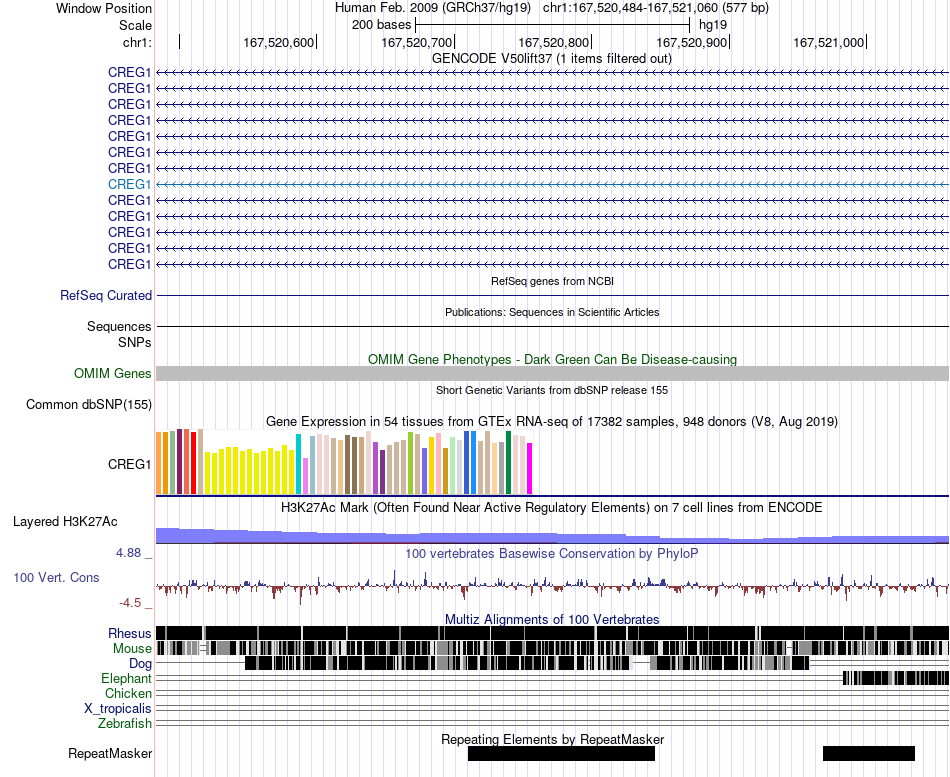Image resolution: width=950 pixels, height=777 pixels.
Task: Click the RefSeq Curated gene line
Action: 553,296
